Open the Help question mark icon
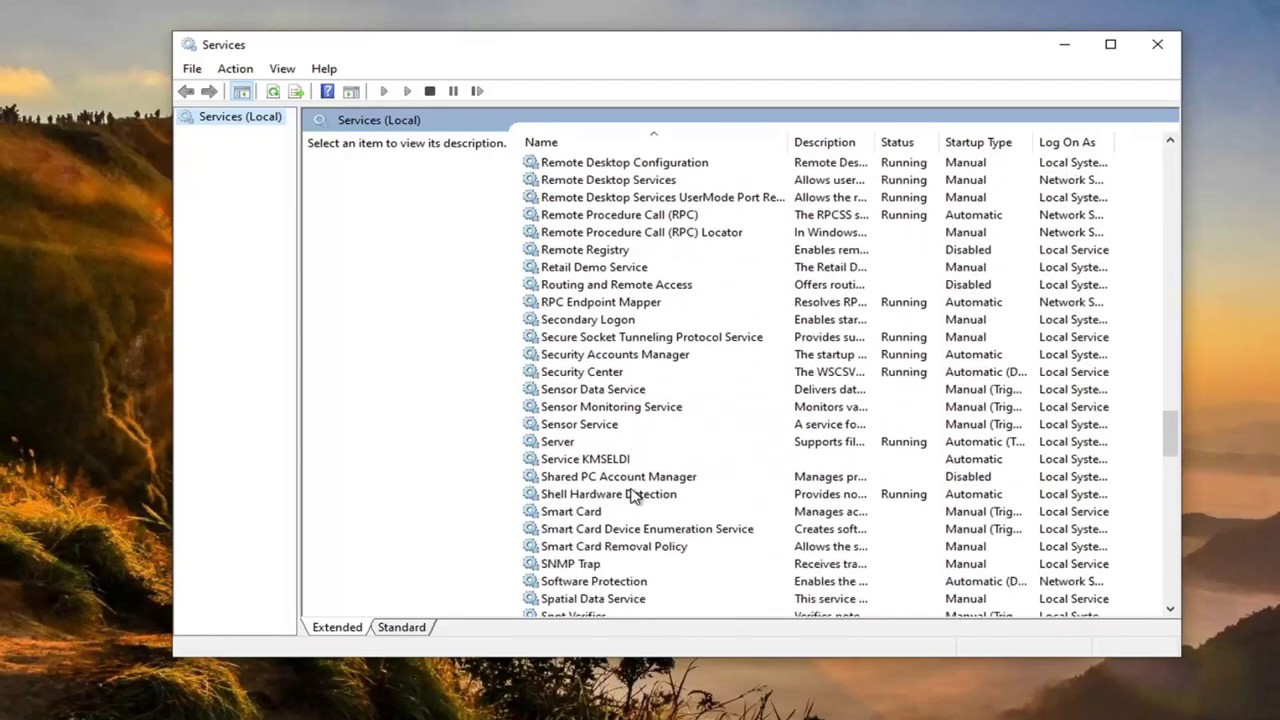This screenshot has height=720, width=1280. pyautogui.click(x=327, y=91)
